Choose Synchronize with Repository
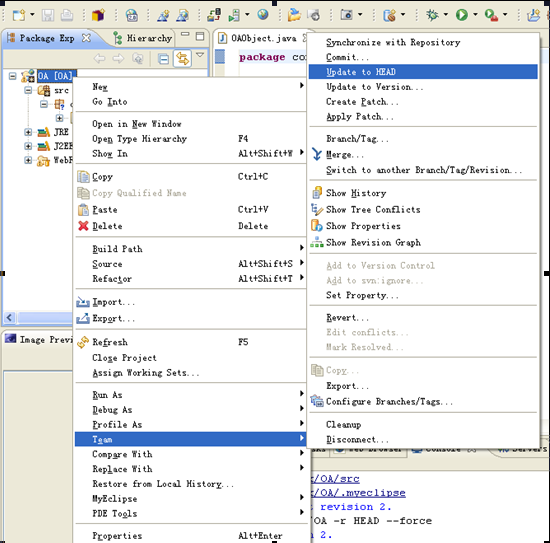This screenshot has width=550, height=543. click(423, 42)
